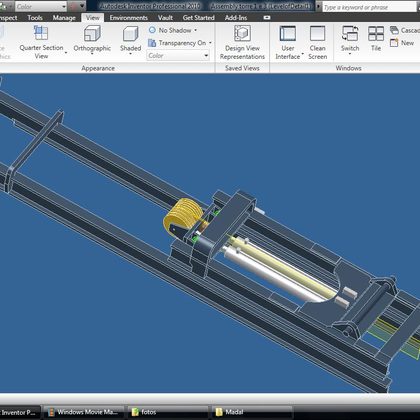Open the Tools ribbon tab
This screenshot has width=420, height=420.
click(35, 18)
